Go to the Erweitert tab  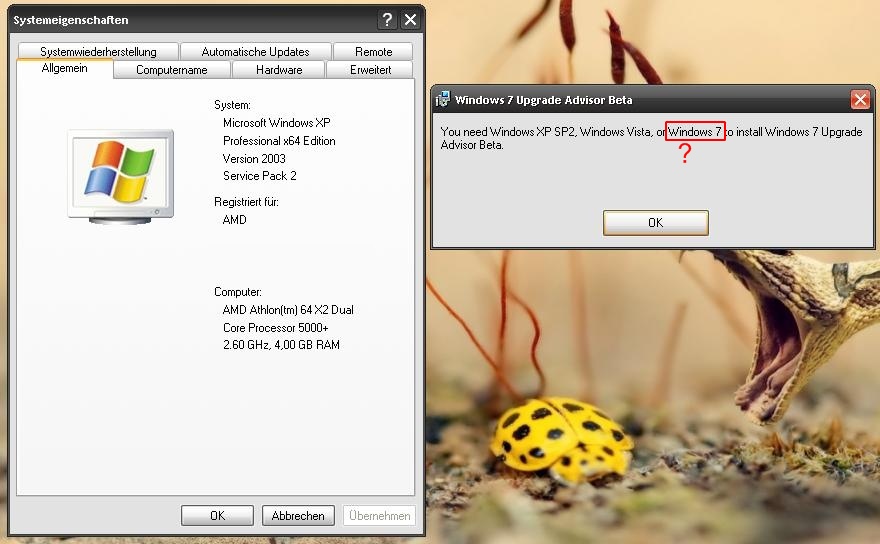tap(370, 70)
